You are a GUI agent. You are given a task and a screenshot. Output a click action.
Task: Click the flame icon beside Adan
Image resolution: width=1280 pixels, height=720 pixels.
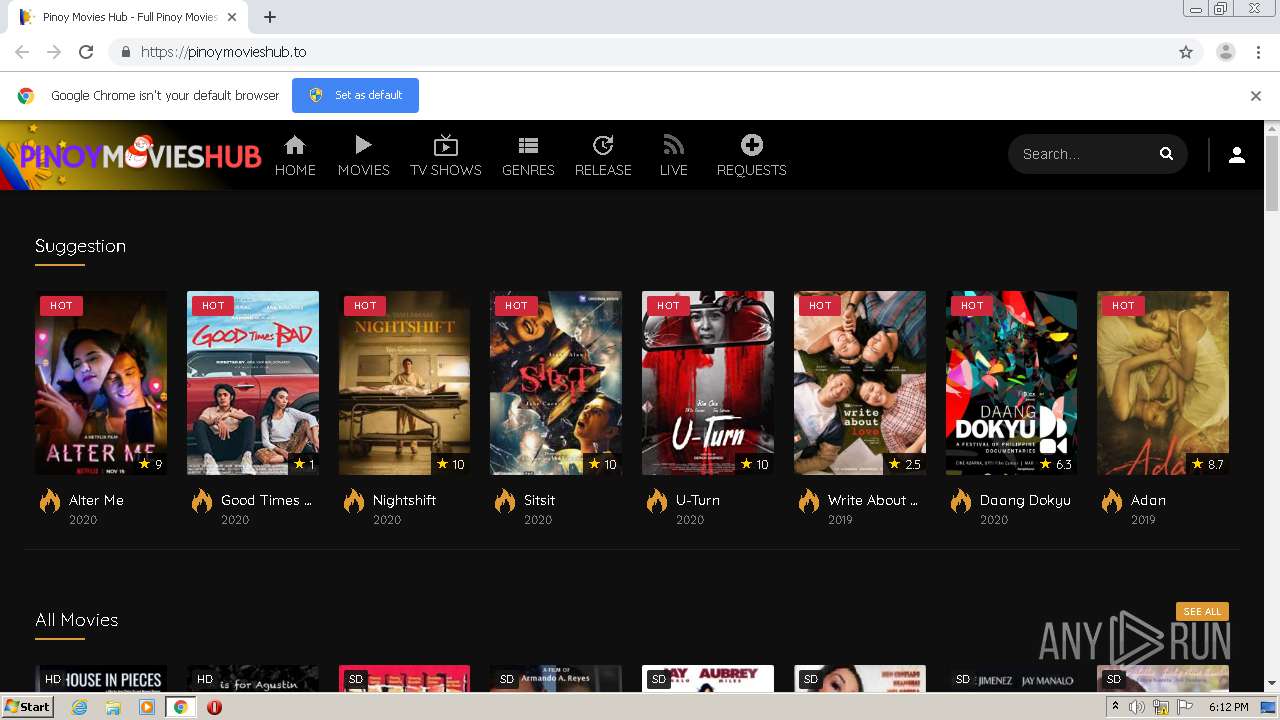(x=1112, y=500)
